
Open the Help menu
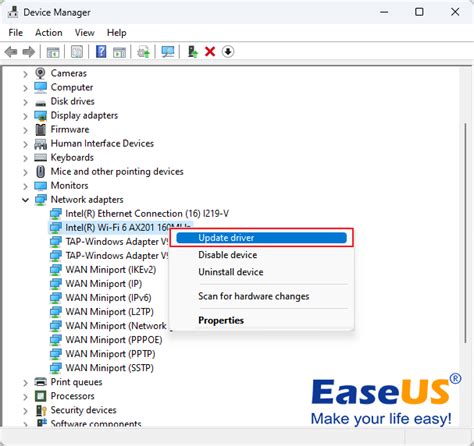click(117, 33)
